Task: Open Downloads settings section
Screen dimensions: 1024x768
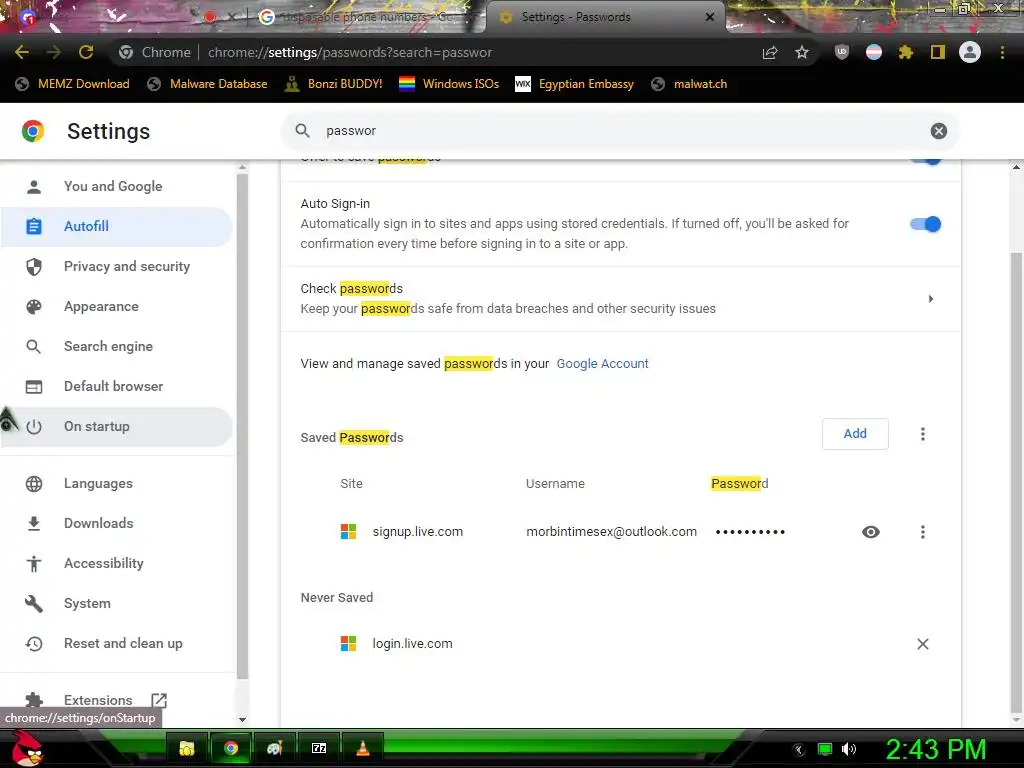Action: (x=116, y=523)
